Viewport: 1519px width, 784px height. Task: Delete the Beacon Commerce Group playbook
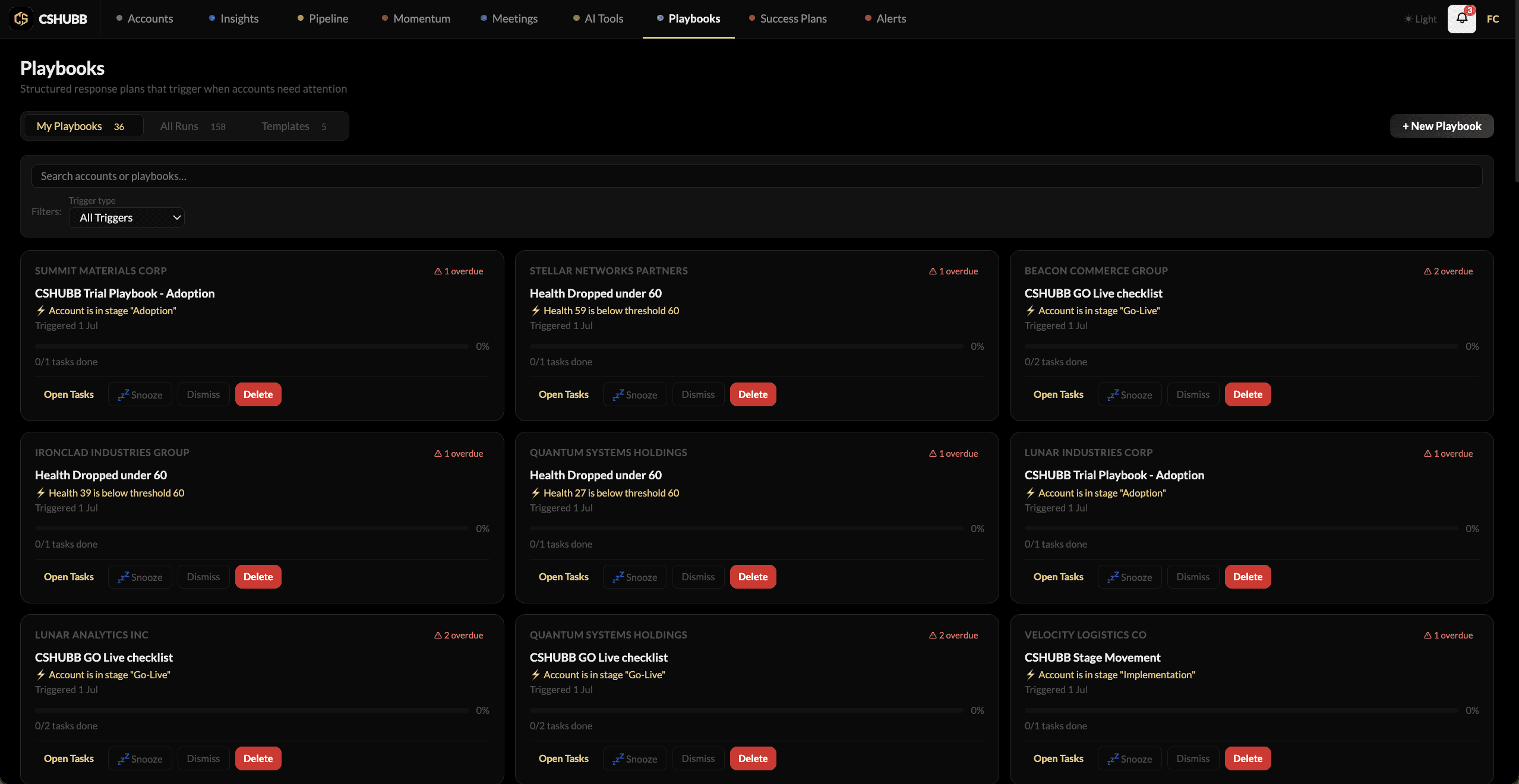(x=1248, y=395)
